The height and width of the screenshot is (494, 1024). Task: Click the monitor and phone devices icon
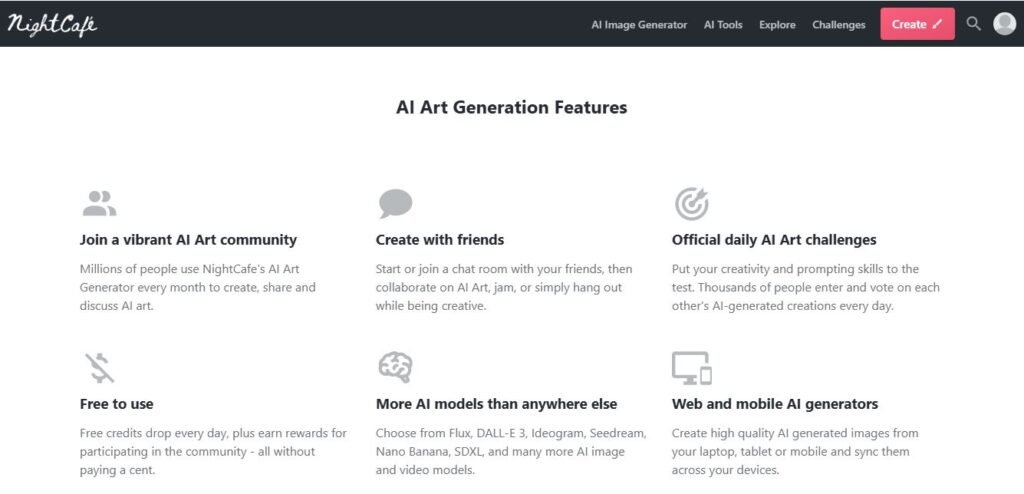click(x=691, y=368)
